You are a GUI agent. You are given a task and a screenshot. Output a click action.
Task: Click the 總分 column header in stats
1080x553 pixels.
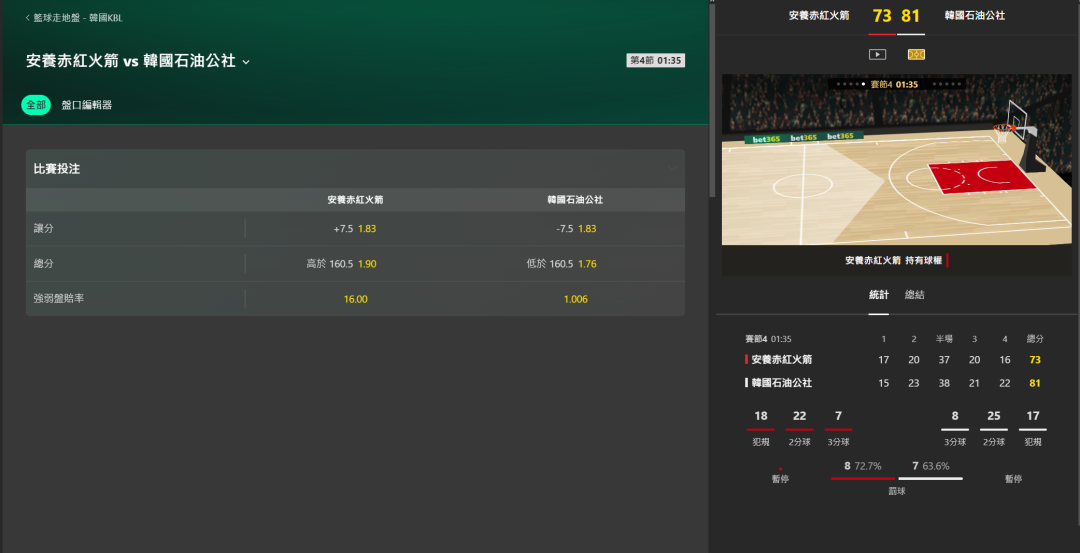pyautogui.click(x=1035, y=339)
